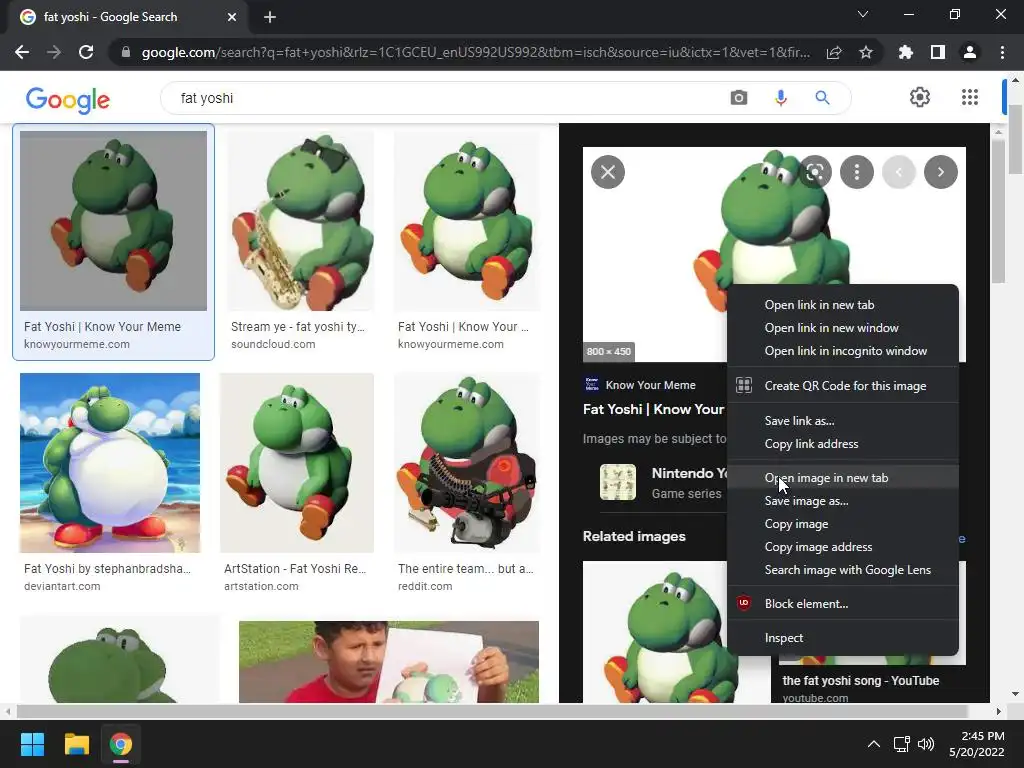The image size is (1024, 768).
Task: Close the image preview panel
Action: 608,172
